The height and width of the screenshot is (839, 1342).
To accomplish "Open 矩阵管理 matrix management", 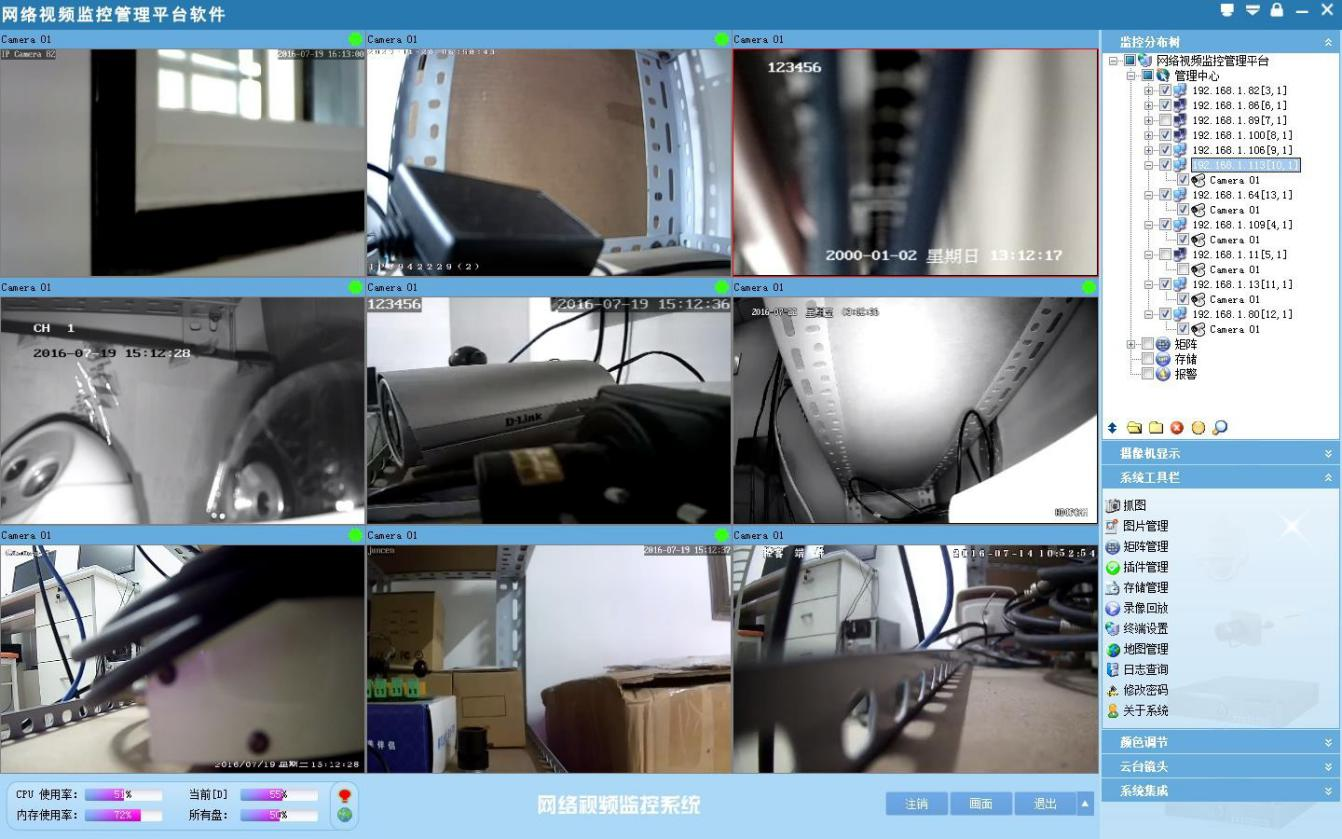I will pyautogui.click(x=1145, y=547).
